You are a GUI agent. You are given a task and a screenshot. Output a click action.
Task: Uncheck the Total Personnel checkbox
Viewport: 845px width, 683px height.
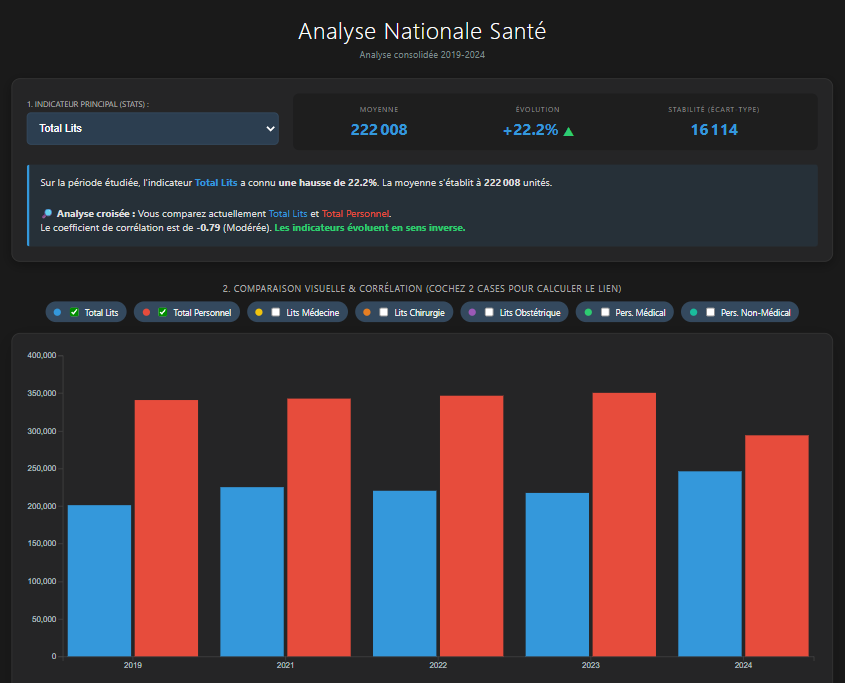tap(163, 312)
